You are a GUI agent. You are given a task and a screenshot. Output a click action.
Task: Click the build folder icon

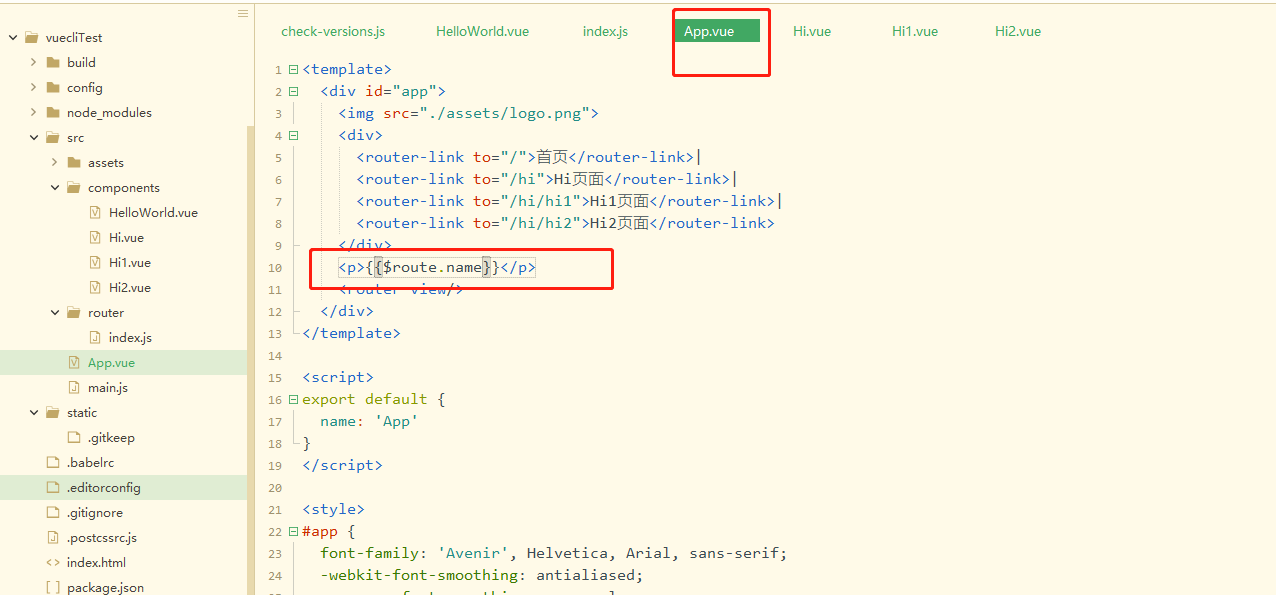53,62
